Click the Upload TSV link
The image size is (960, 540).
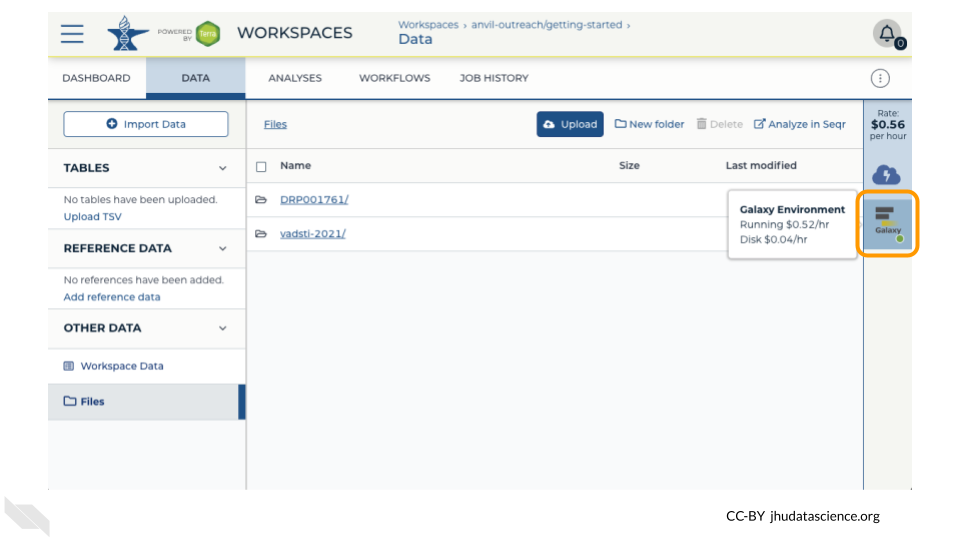click(92, 217)
